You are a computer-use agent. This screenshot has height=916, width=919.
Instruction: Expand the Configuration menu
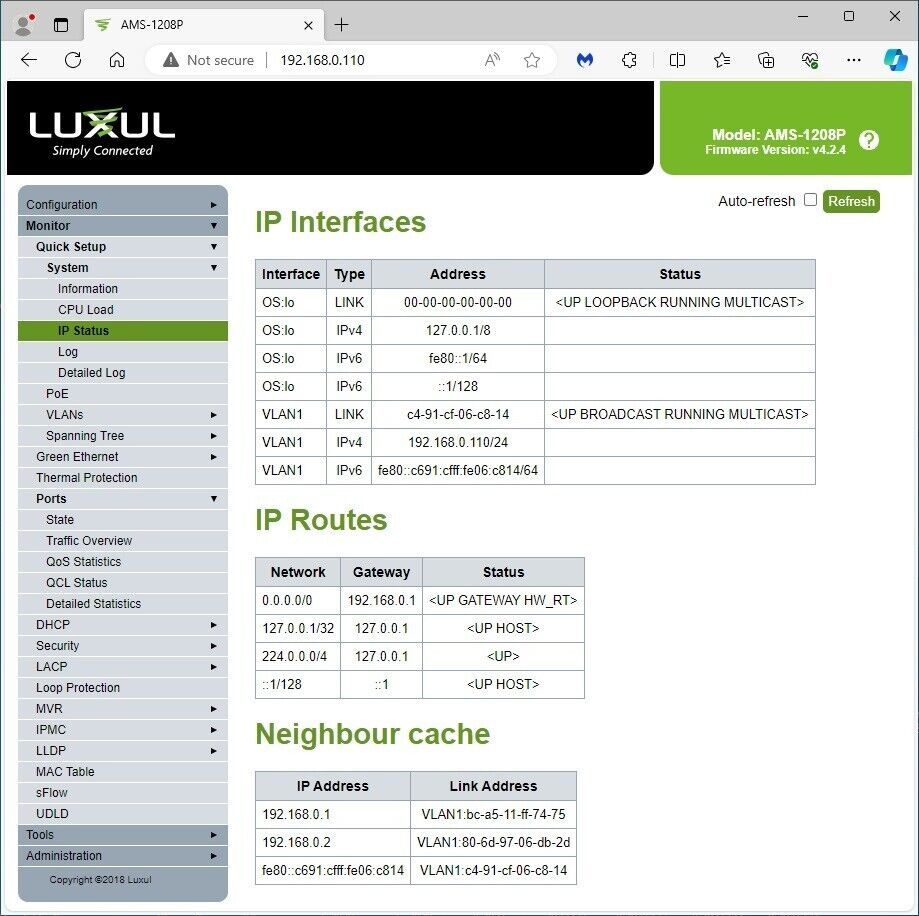click(123, 205)
